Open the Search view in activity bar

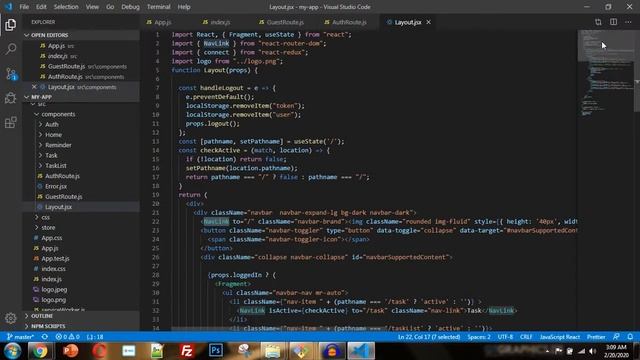11,49
